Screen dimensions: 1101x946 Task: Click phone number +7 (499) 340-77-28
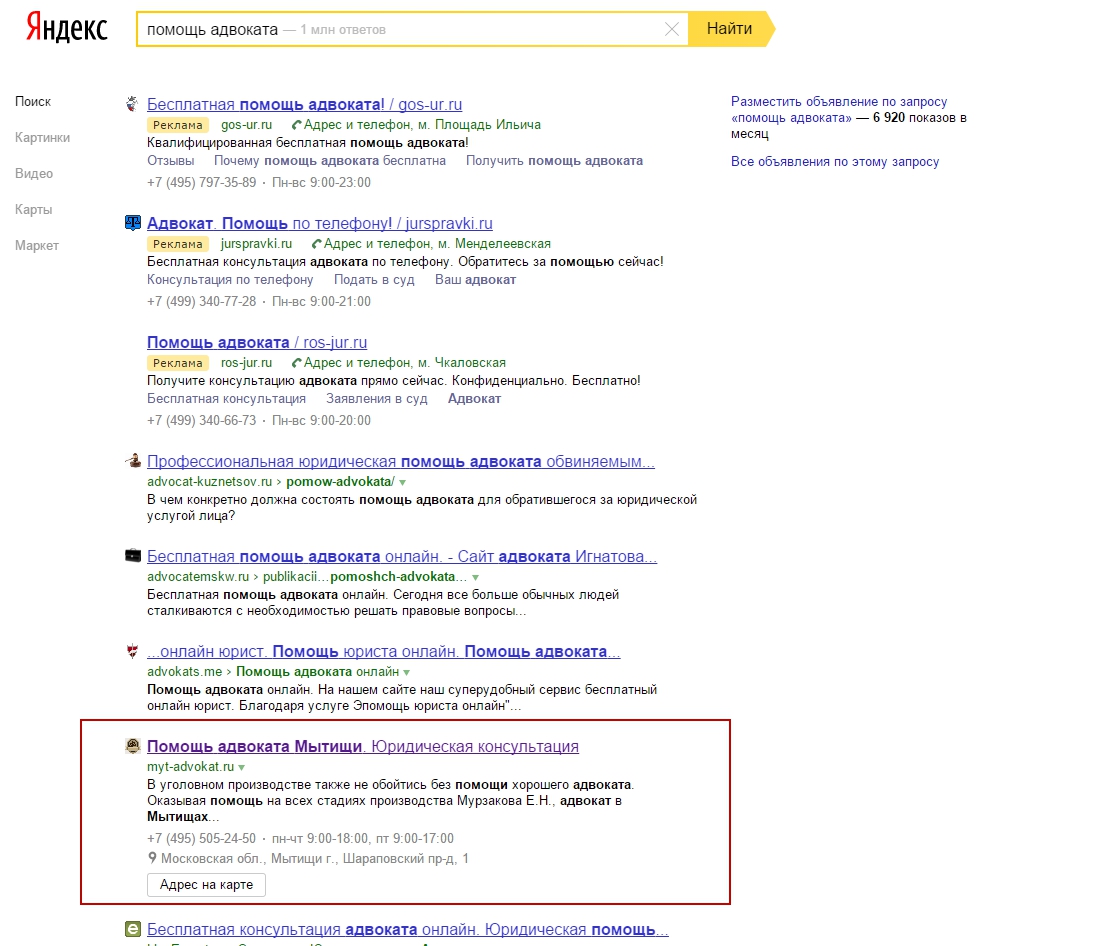(202, 301)
